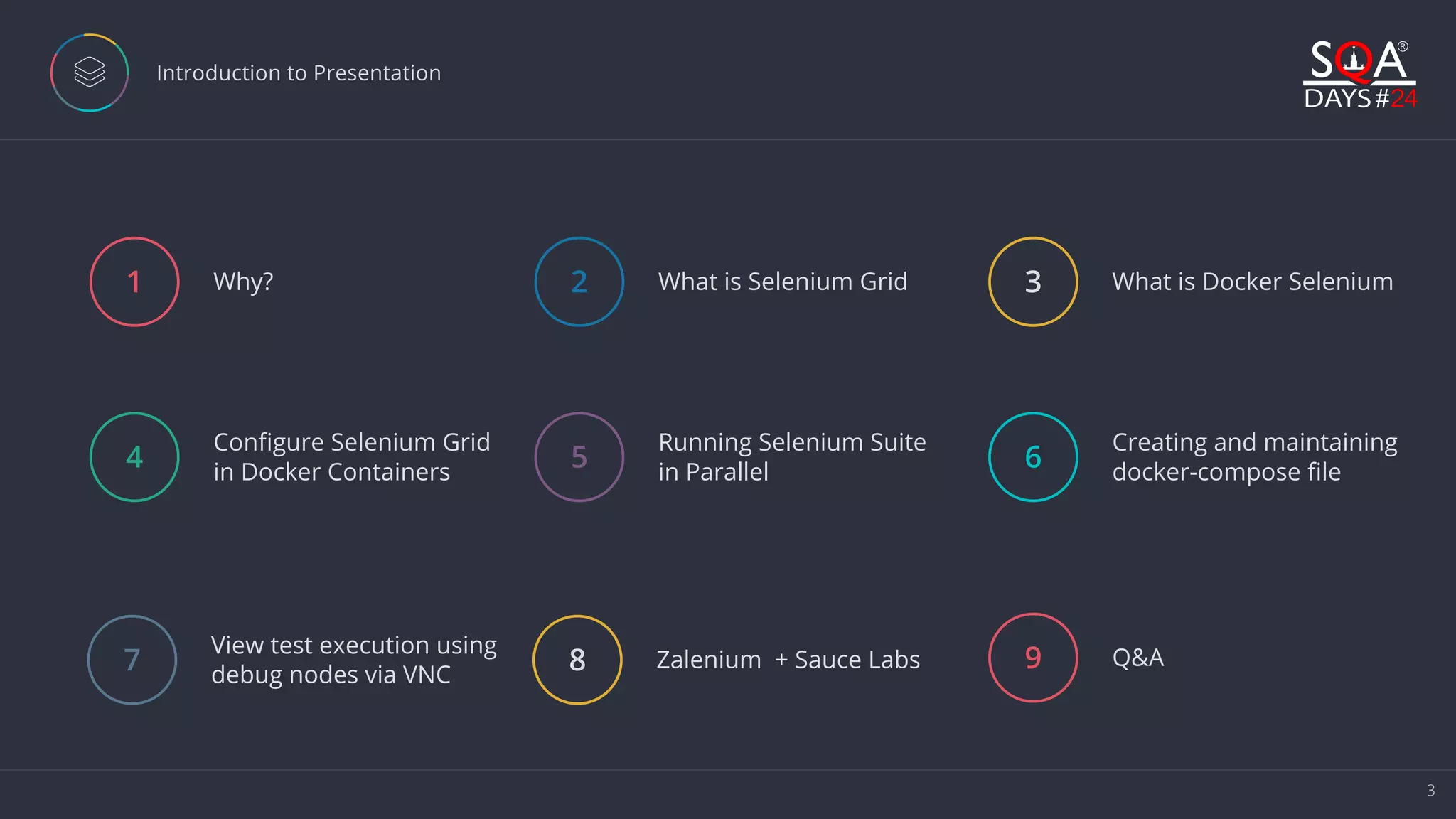The width and height of the screenshot is (1456, 819).
Task: Select the teal circle numbered 6
Action: [x=1033, y=457]
